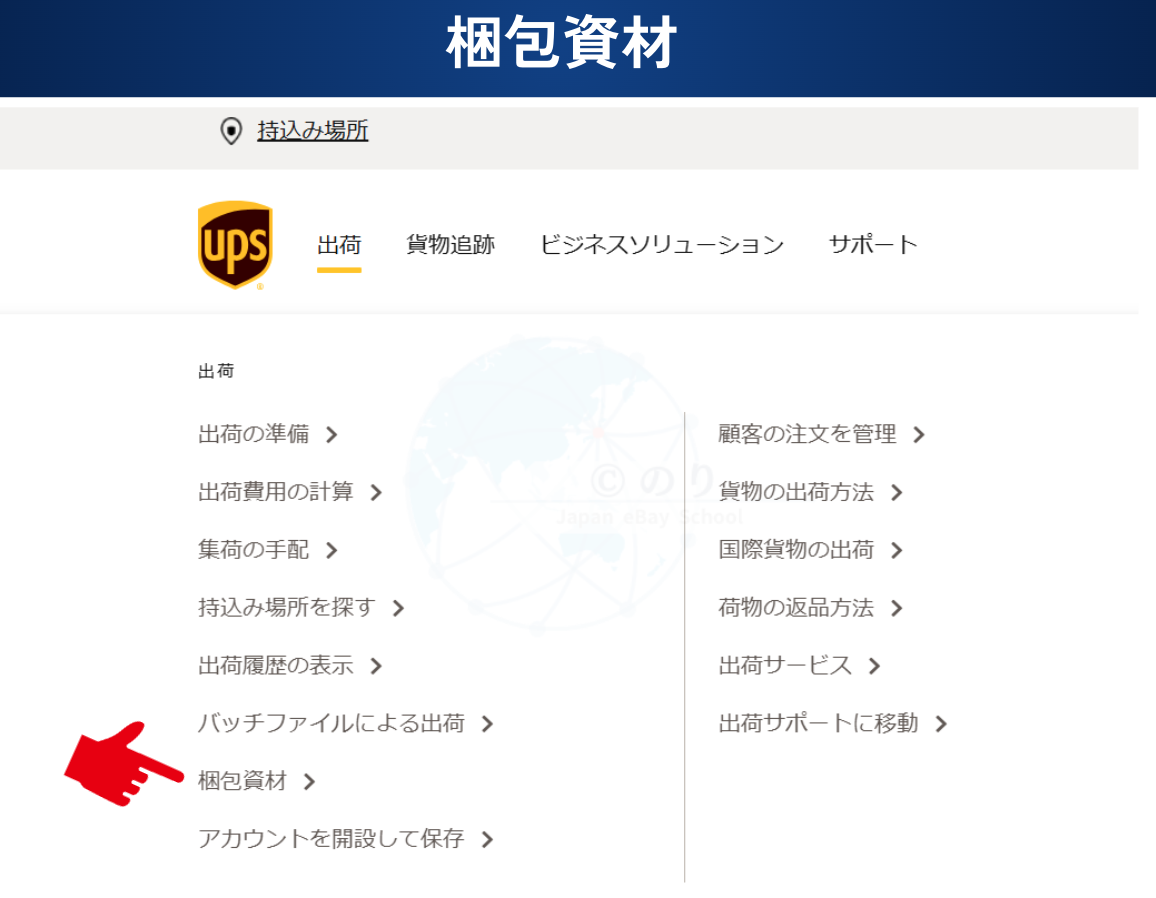Click chevron beside 顧客の注文を管理
The height and width of the screenshot is (898, 1156).
(x=919, y=435)
